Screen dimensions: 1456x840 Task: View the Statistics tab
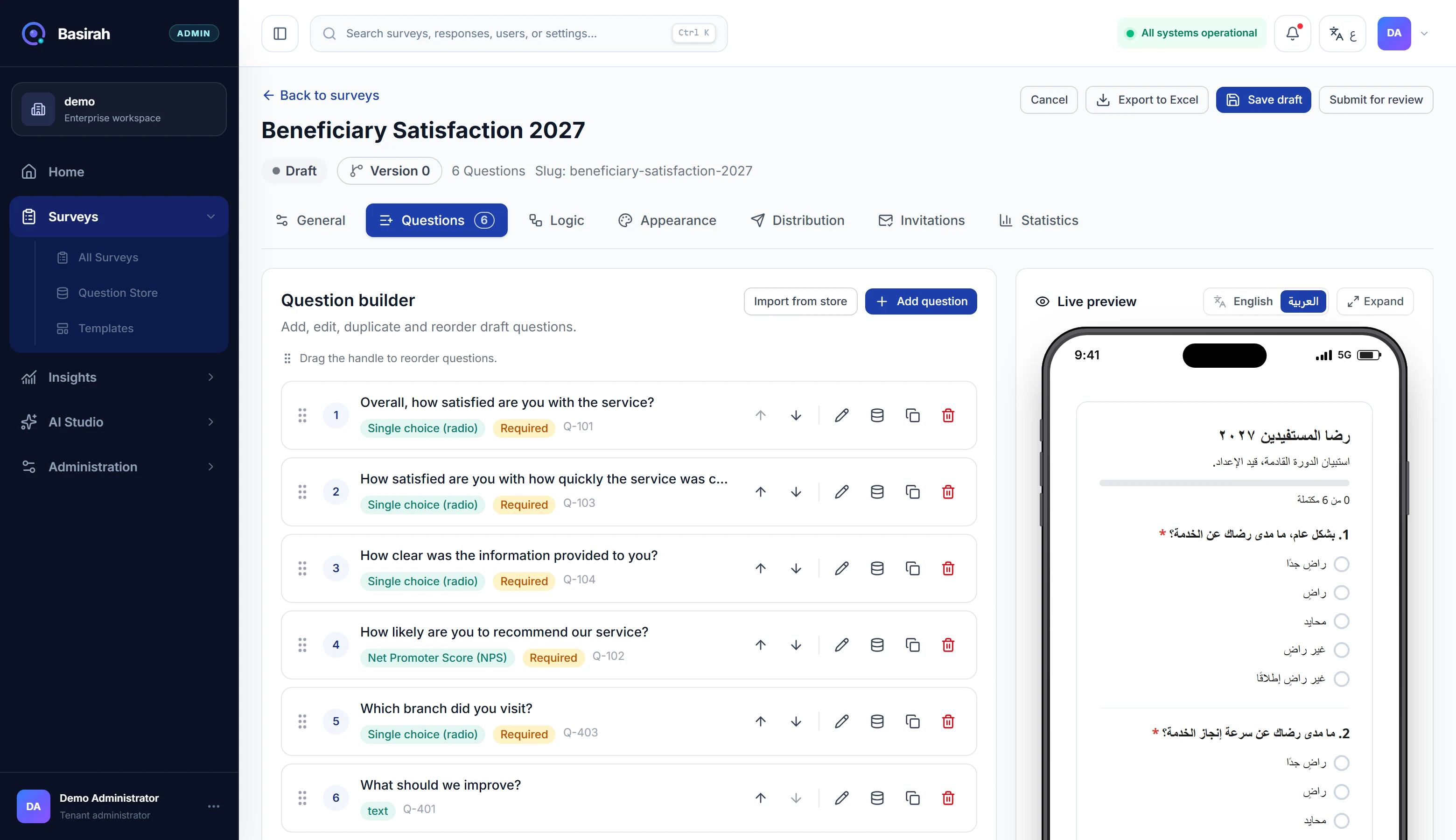click(x=1038, y=220)
